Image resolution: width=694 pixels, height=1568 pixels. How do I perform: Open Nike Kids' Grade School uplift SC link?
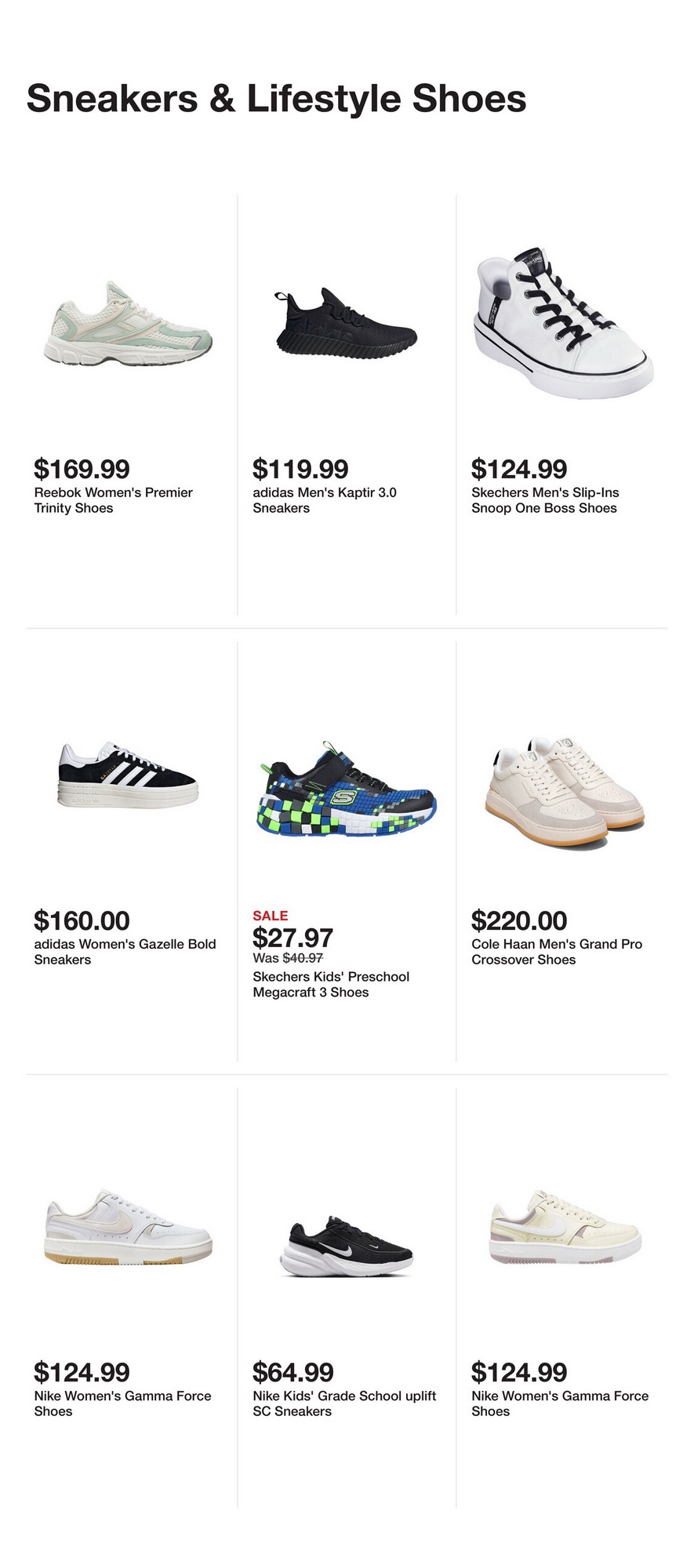(x=343, y=1403)
